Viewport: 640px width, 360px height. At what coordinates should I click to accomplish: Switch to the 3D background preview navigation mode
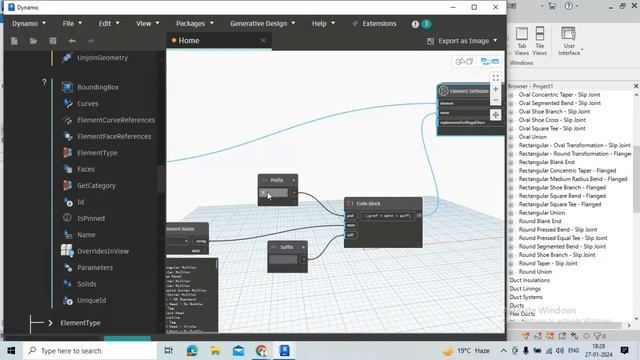[x=464, y=61]
